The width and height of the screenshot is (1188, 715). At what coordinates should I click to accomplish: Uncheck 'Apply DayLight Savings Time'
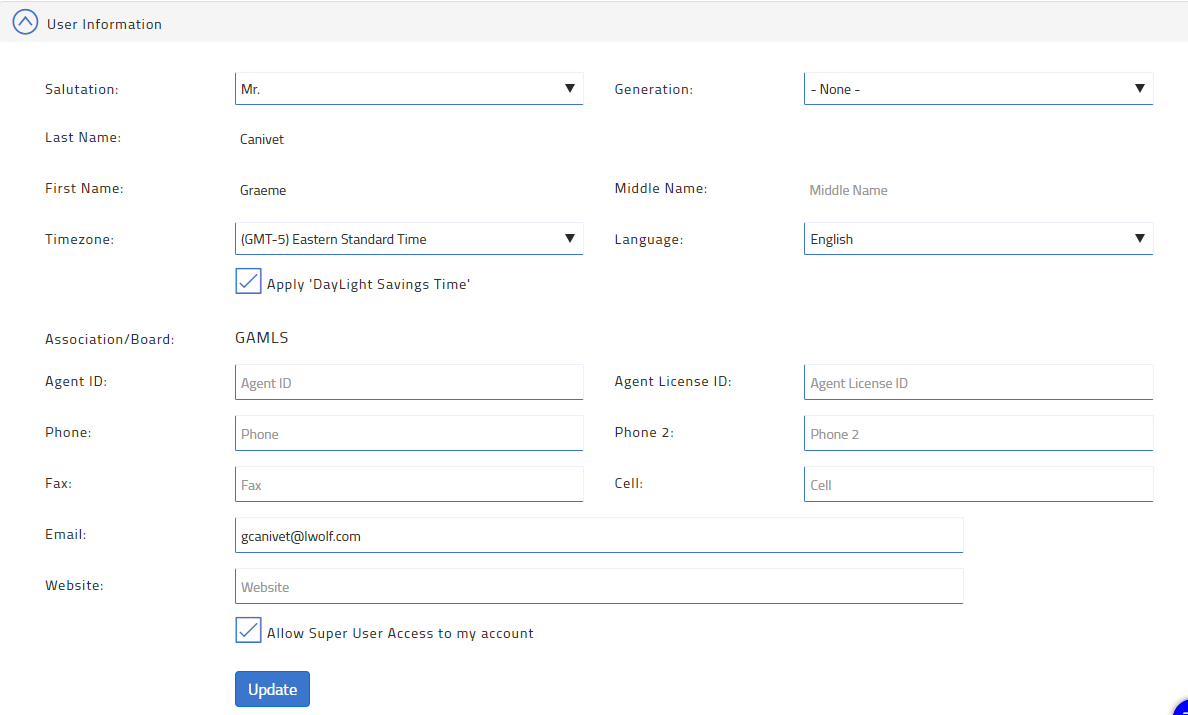pos(248,281)
